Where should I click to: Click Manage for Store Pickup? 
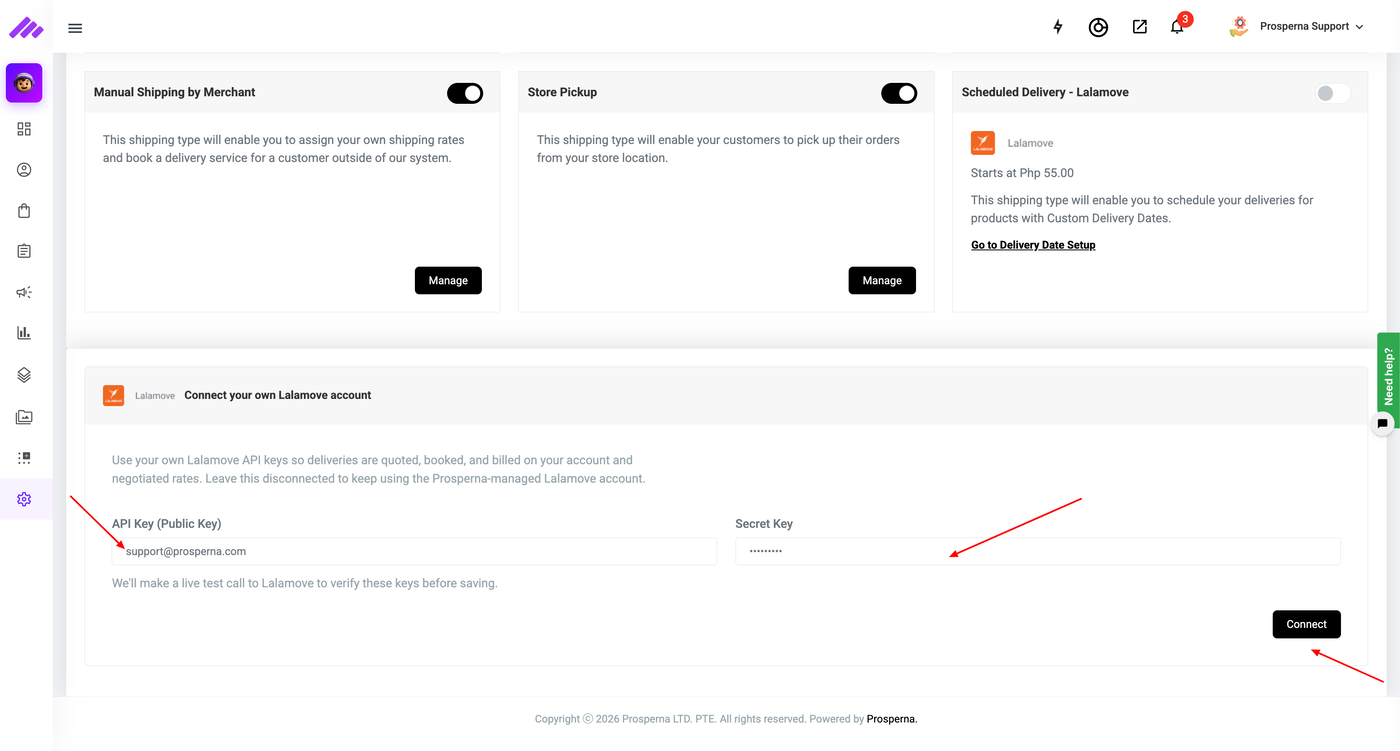[x=882, y=281]
